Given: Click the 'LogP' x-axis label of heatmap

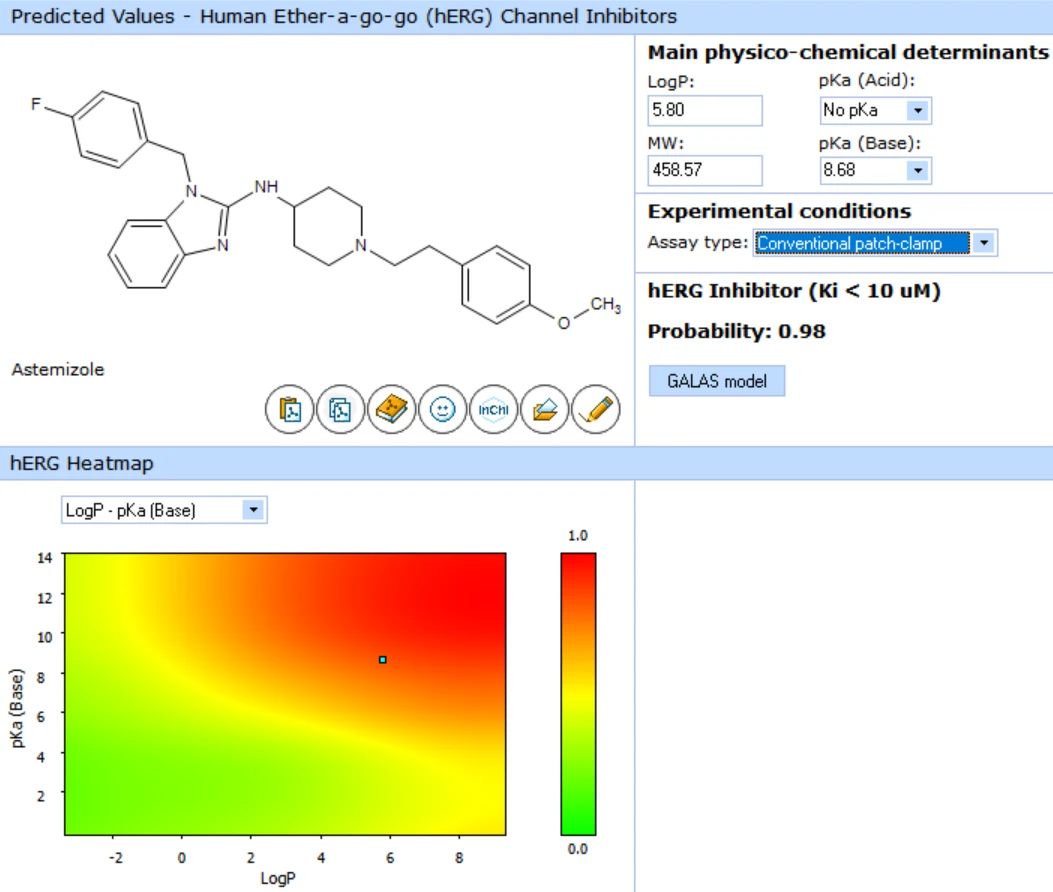Looking at the screenshot, I should 278,878.
